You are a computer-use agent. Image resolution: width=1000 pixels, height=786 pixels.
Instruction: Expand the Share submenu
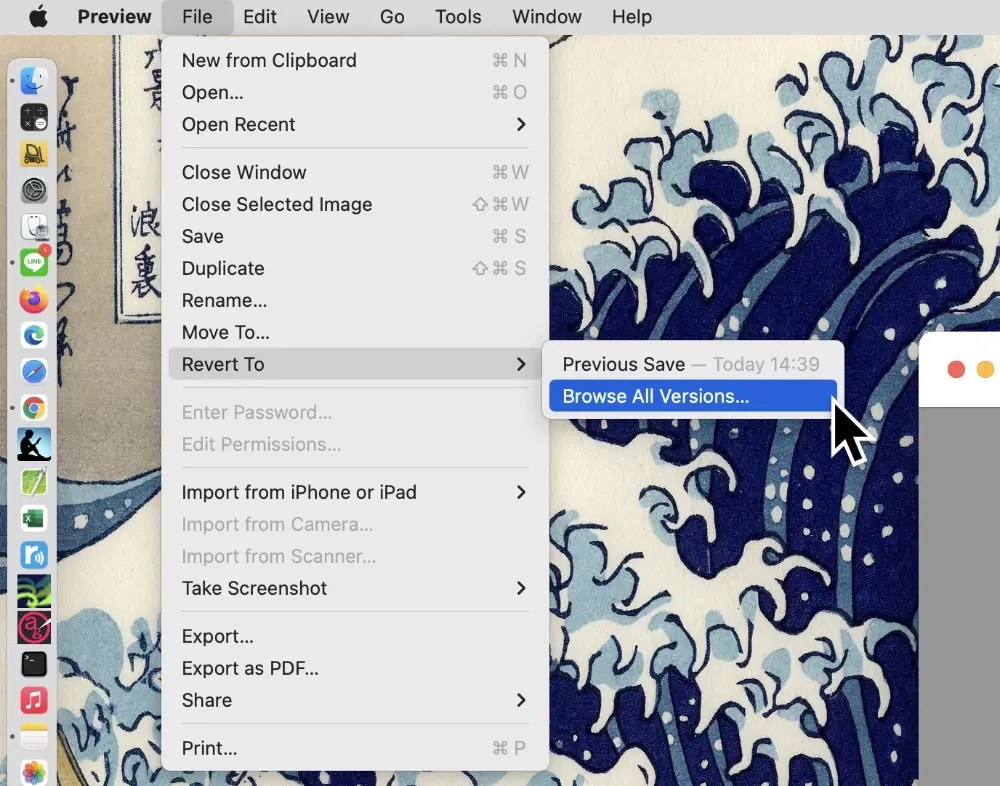coord(355,700)
